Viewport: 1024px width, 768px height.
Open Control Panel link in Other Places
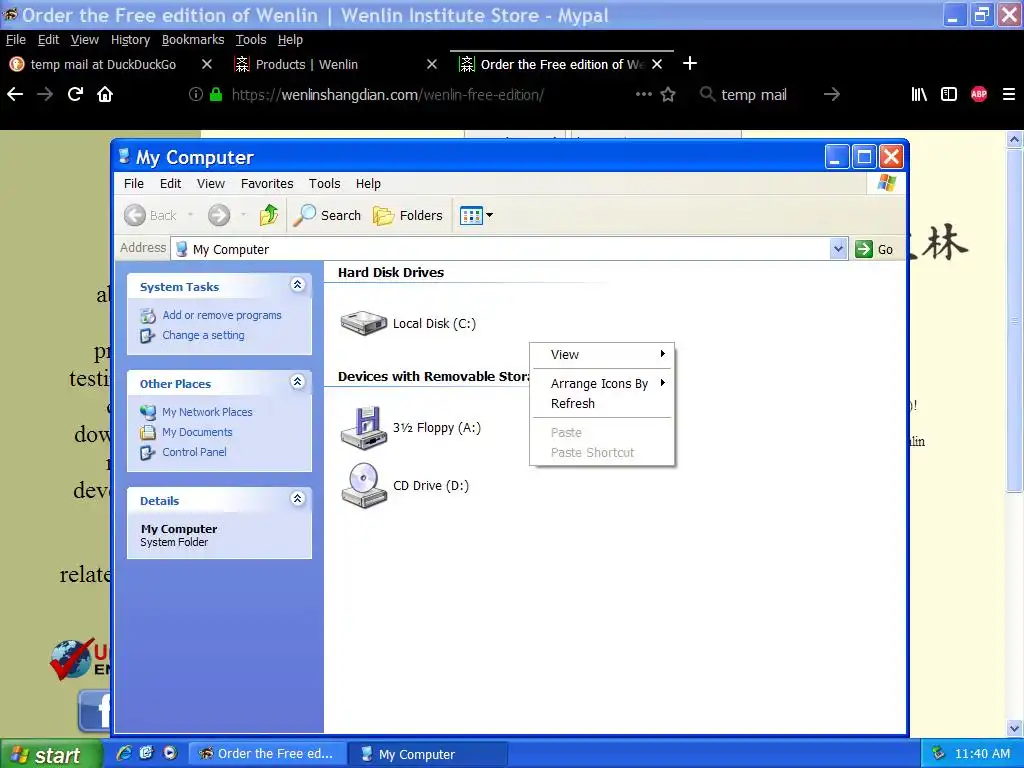(x=194, y=452)
